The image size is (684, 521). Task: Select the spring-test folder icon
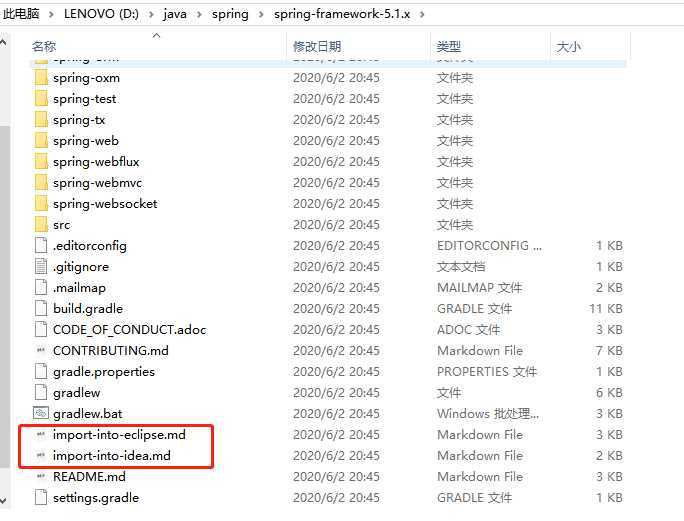[x=41, y=99]
